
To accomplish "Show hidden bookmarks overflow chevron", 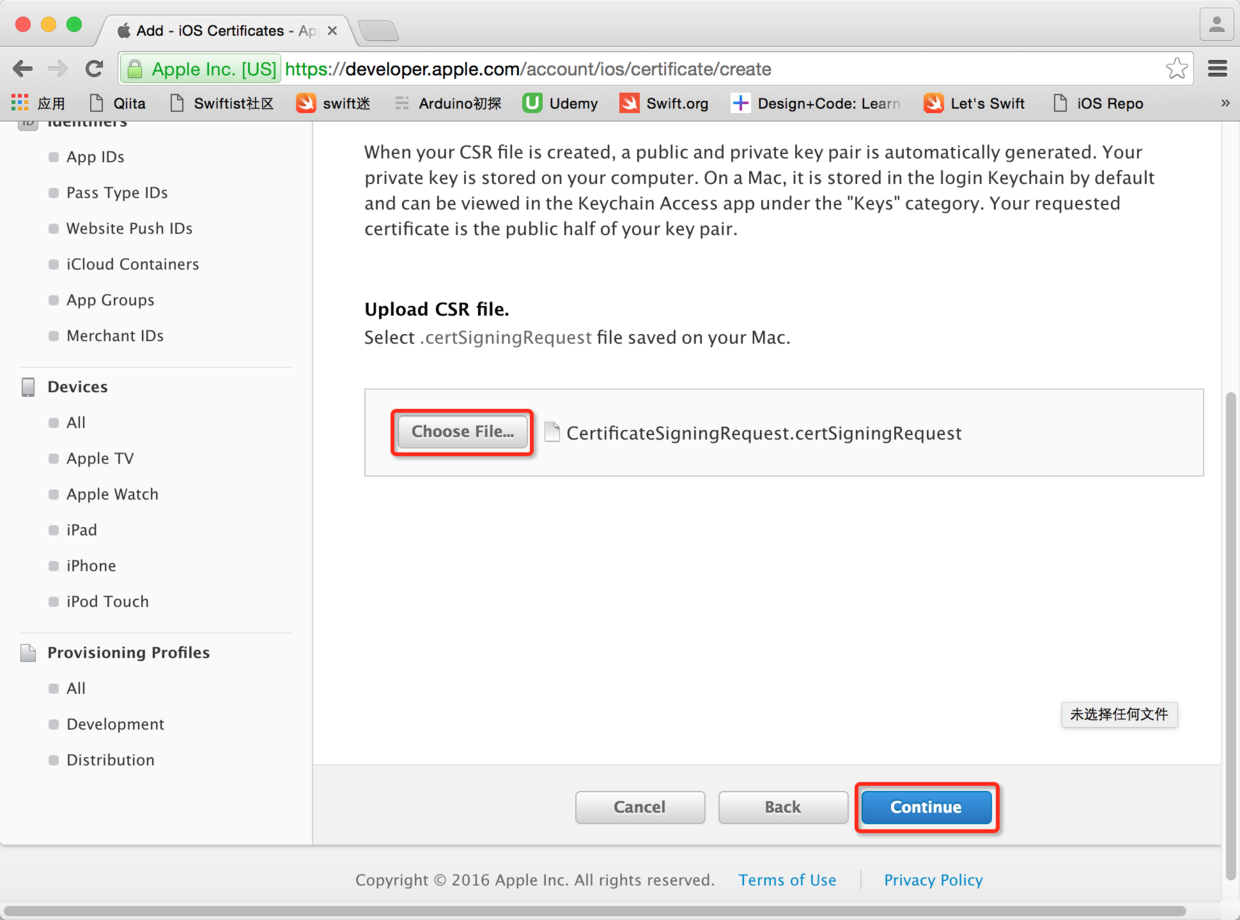I will [1225, 103].
